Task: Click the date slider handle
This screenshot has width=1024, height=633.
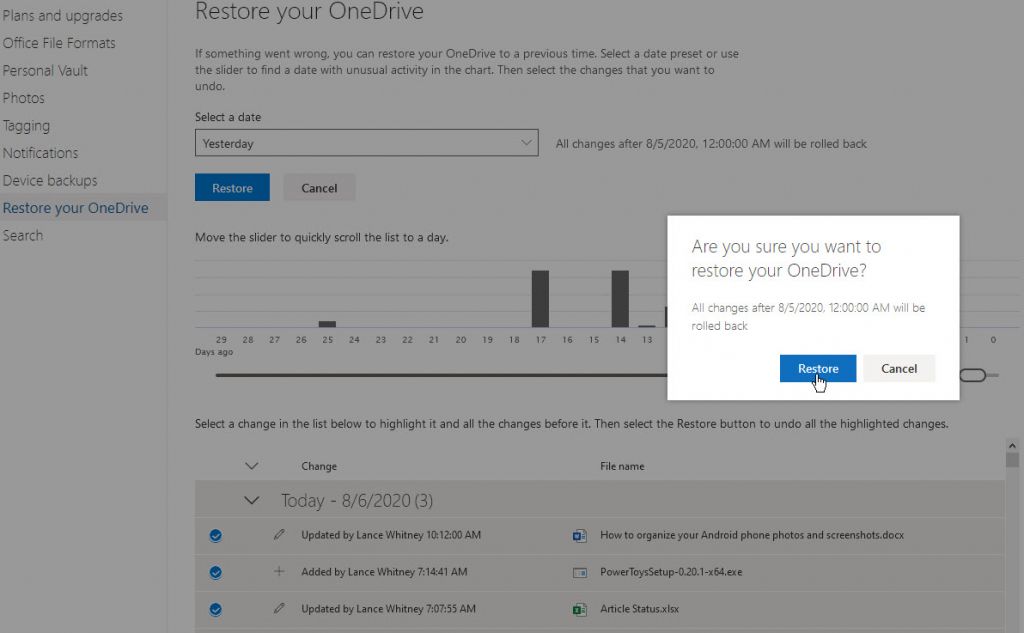Action: pyautogui.click(x=975, y=375)
